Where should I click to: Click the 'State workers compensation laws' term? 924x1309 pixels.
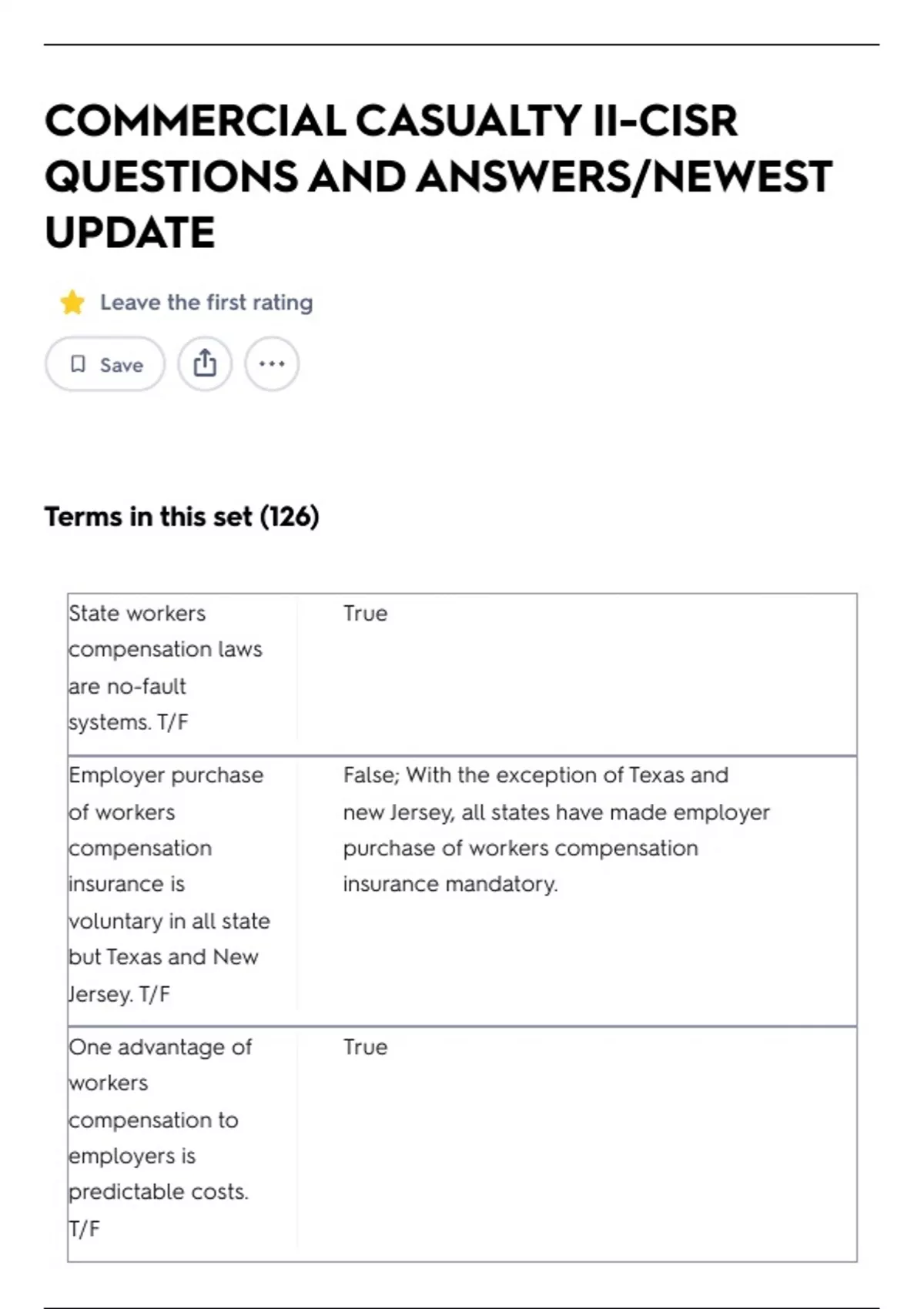(x=165, y=668)
